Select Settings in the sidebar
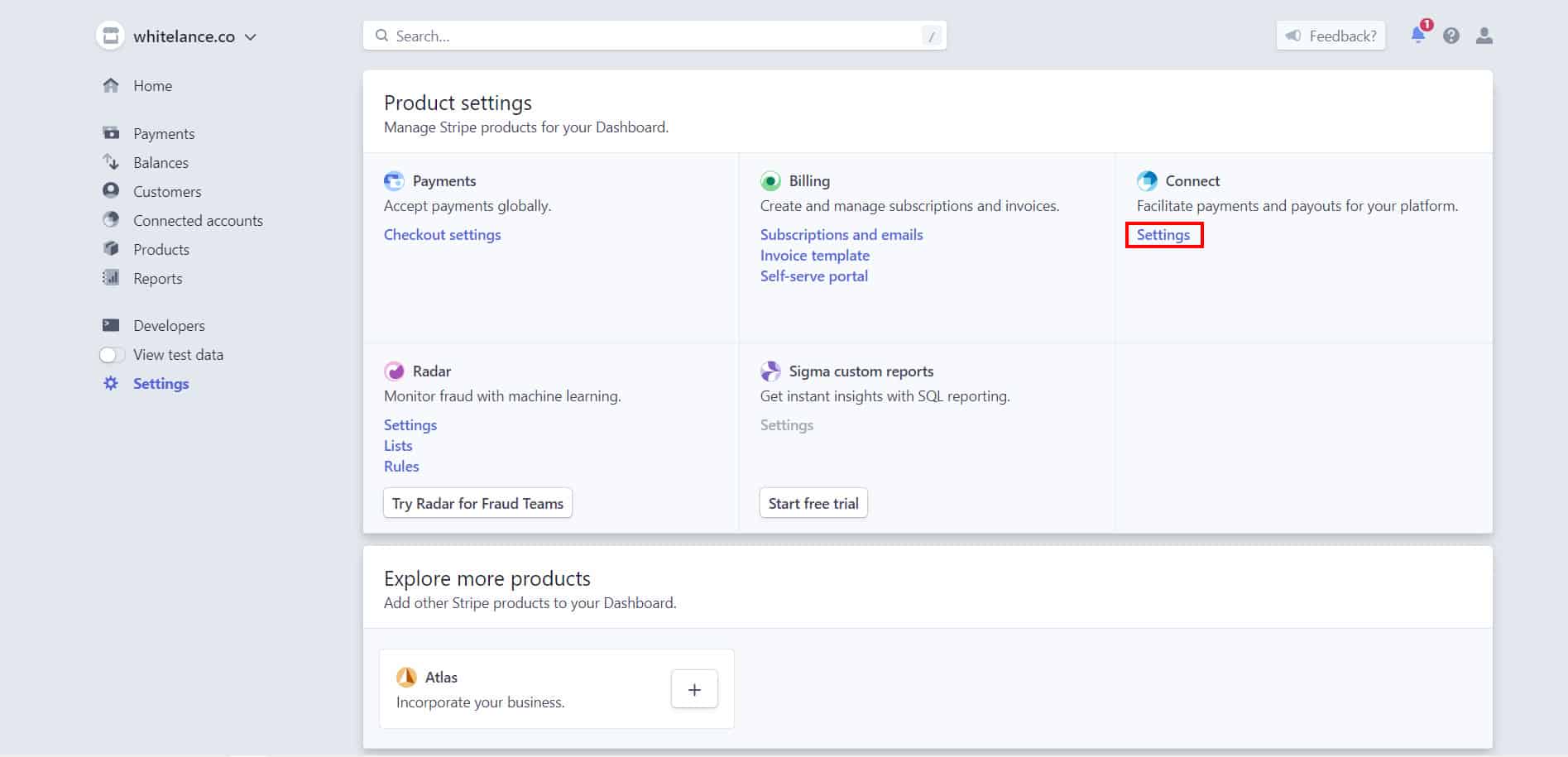The image size is (1568, 757). [x=161, y=383]
